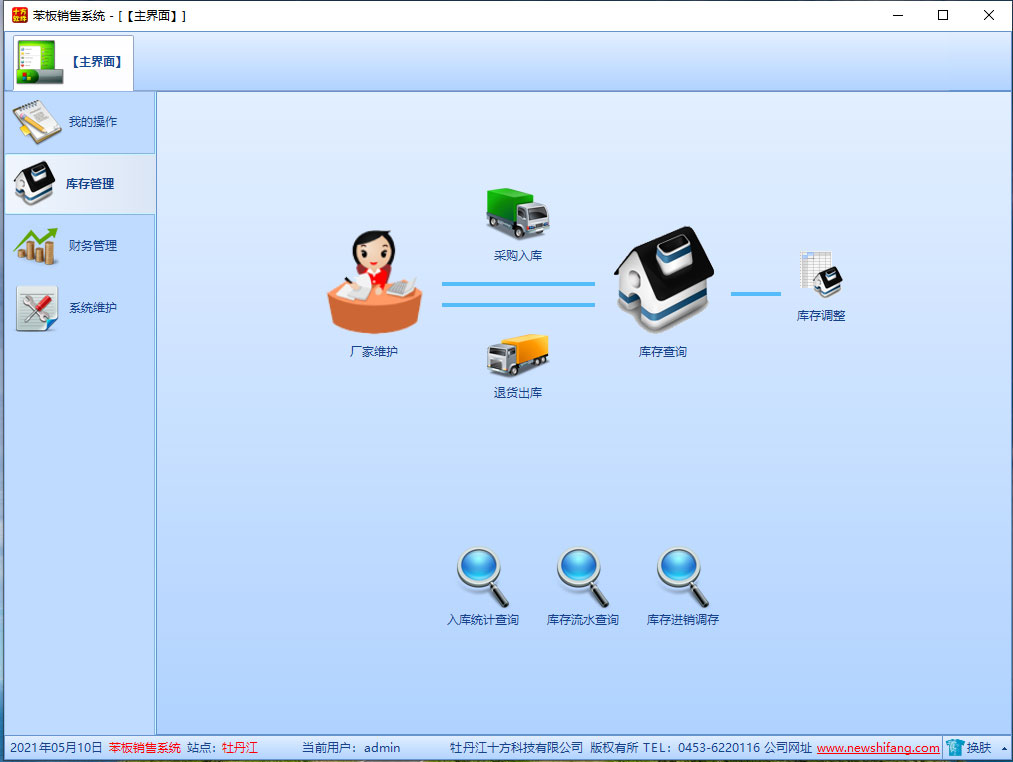
Task: Open 财务管理 sidebar section
Action: click(80, 246)
